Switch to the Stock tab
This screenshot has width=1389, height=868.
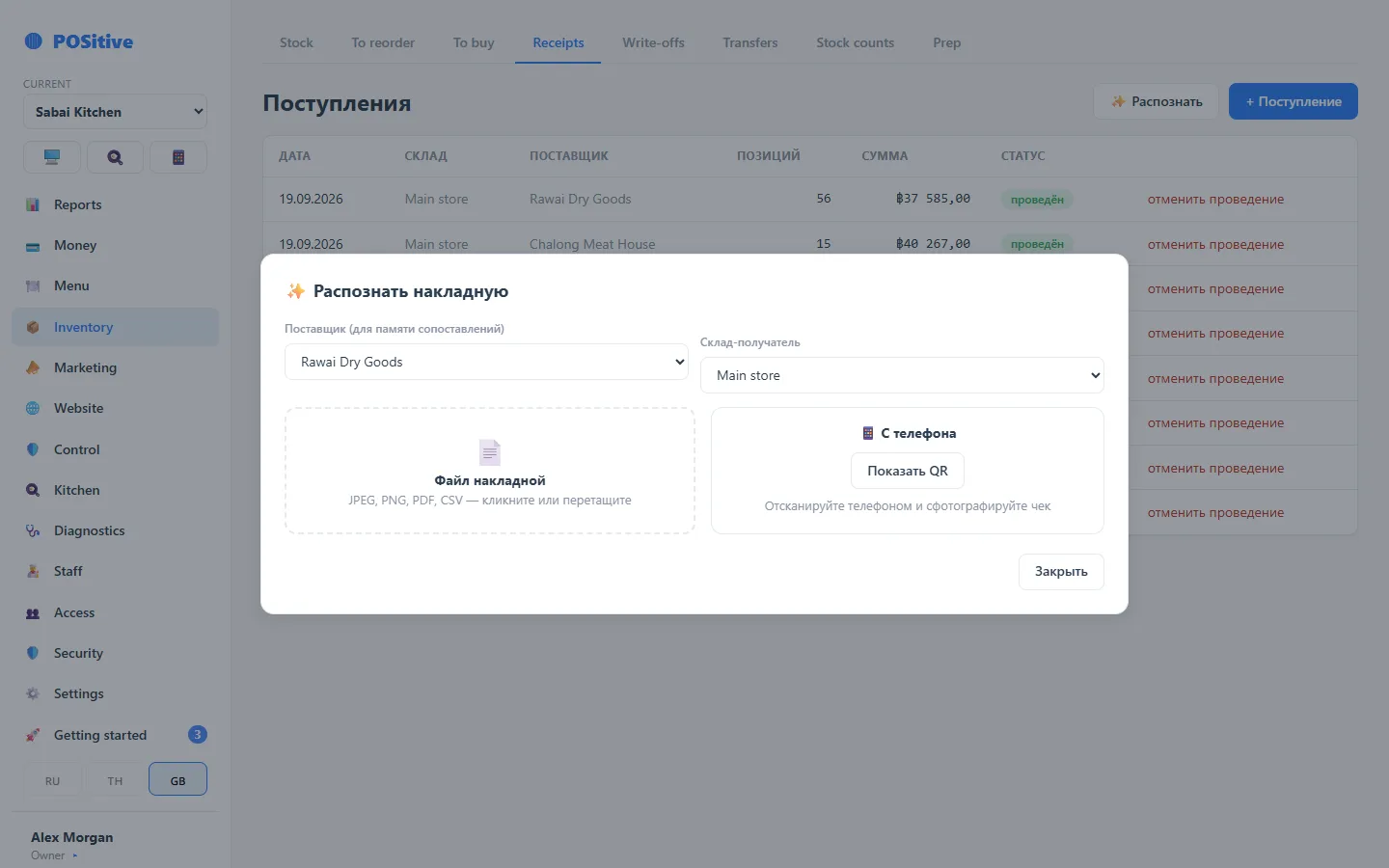296,42
